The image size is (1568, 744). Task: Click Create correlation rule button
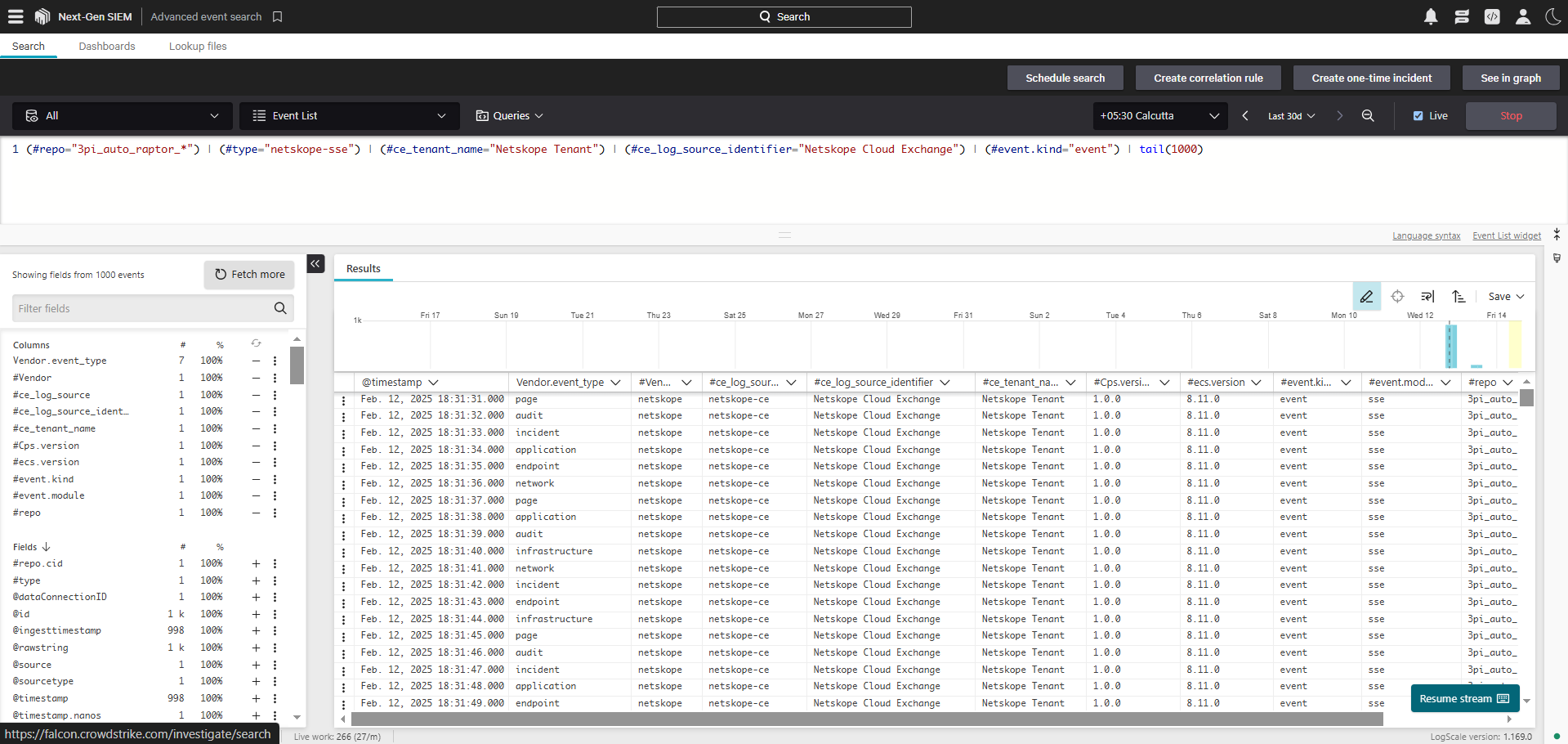click(x=1208, y=78)
